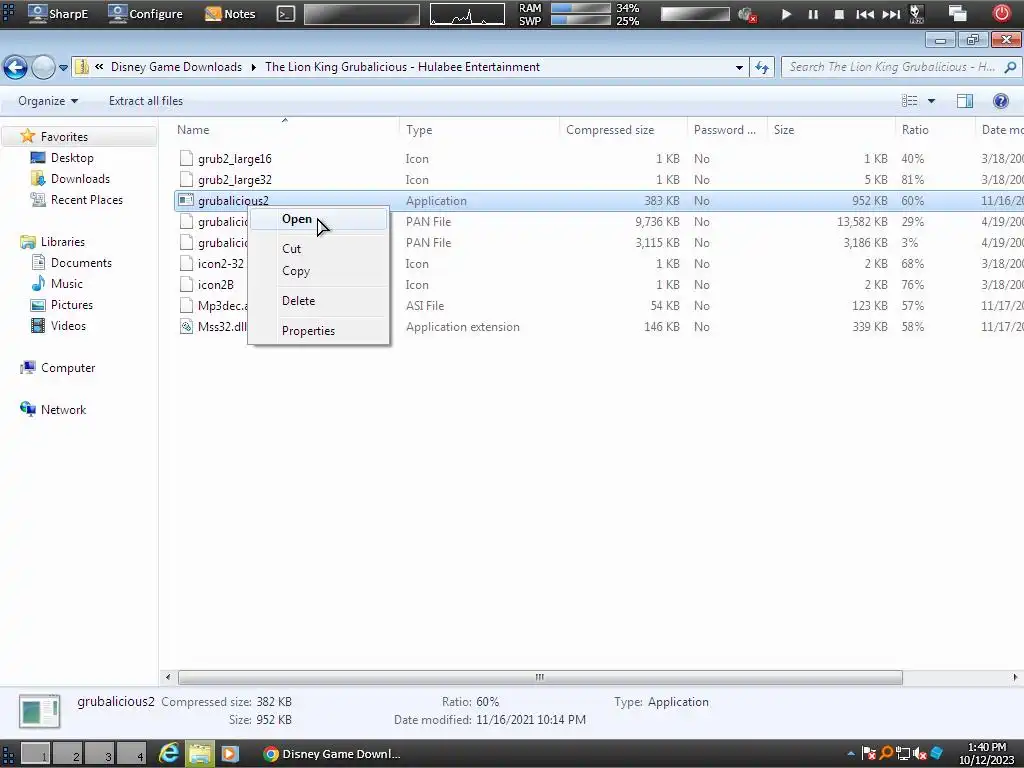Click the top bar volume slider
The height and width of the screenshot is (768, 1024).
695,14
